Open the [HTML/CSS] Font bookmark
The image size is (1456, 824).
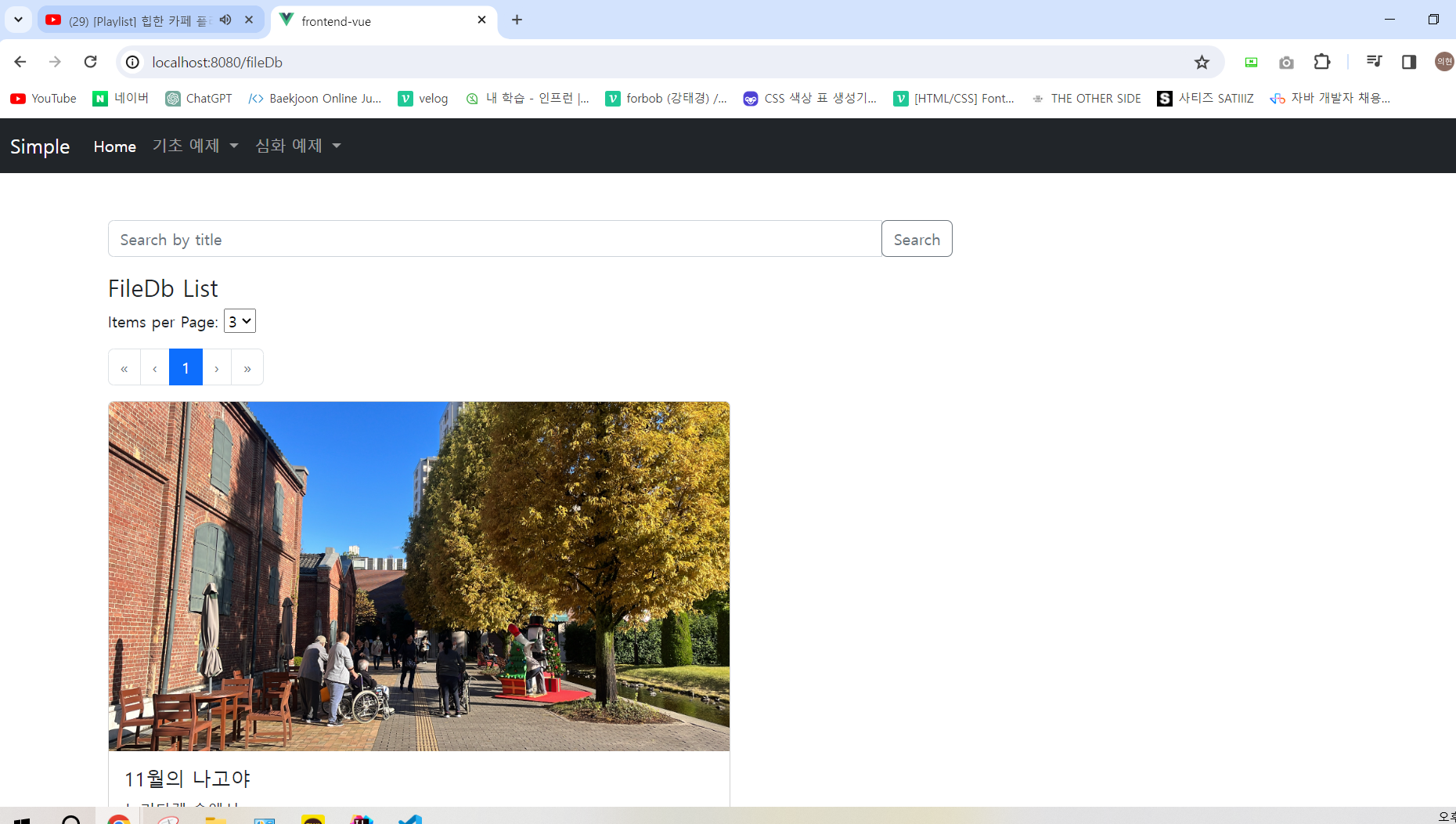(x=954, y=98)
